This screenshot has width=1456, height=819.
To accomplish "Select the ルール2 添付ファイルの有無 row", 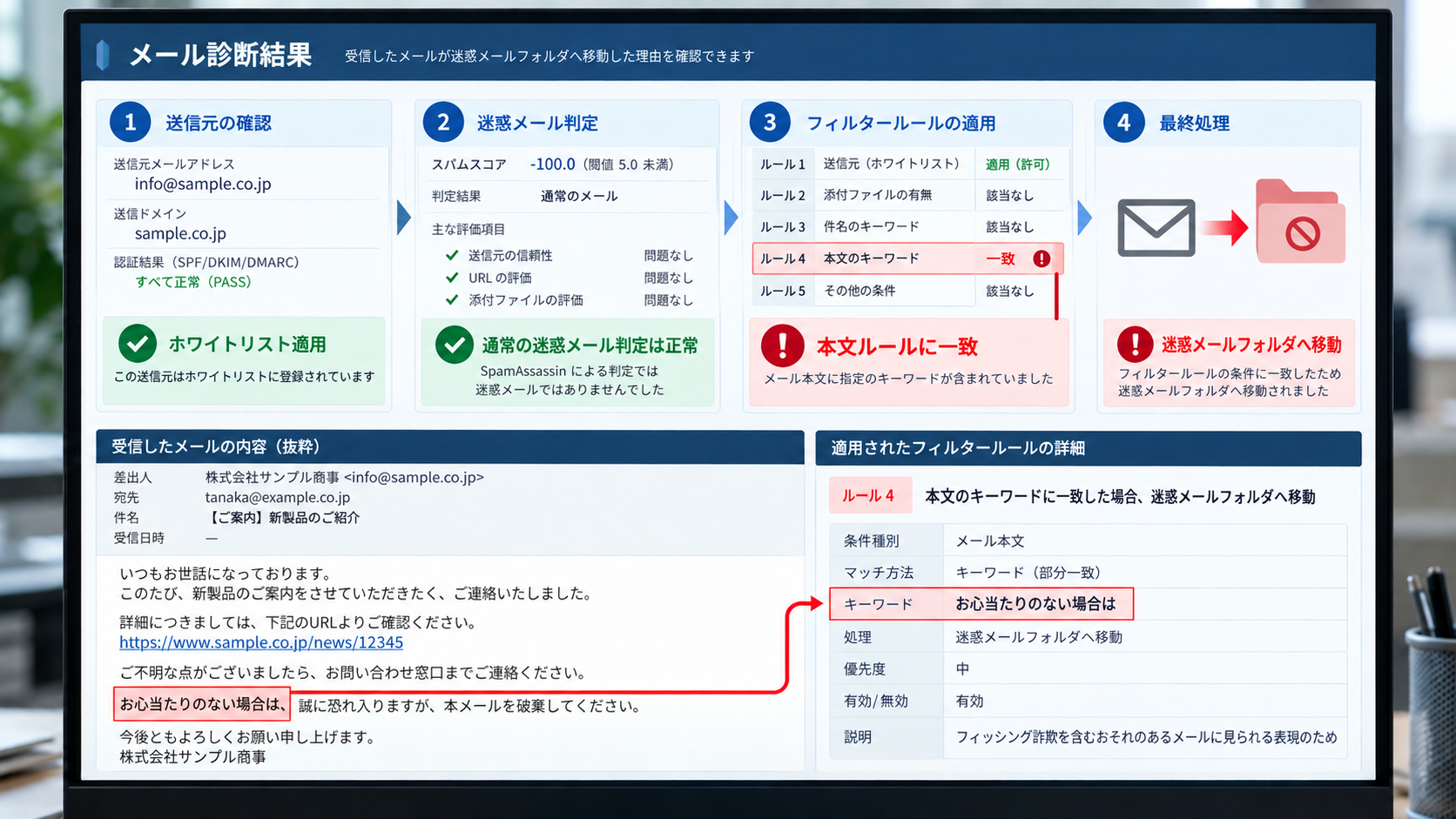I will point(908,195).
